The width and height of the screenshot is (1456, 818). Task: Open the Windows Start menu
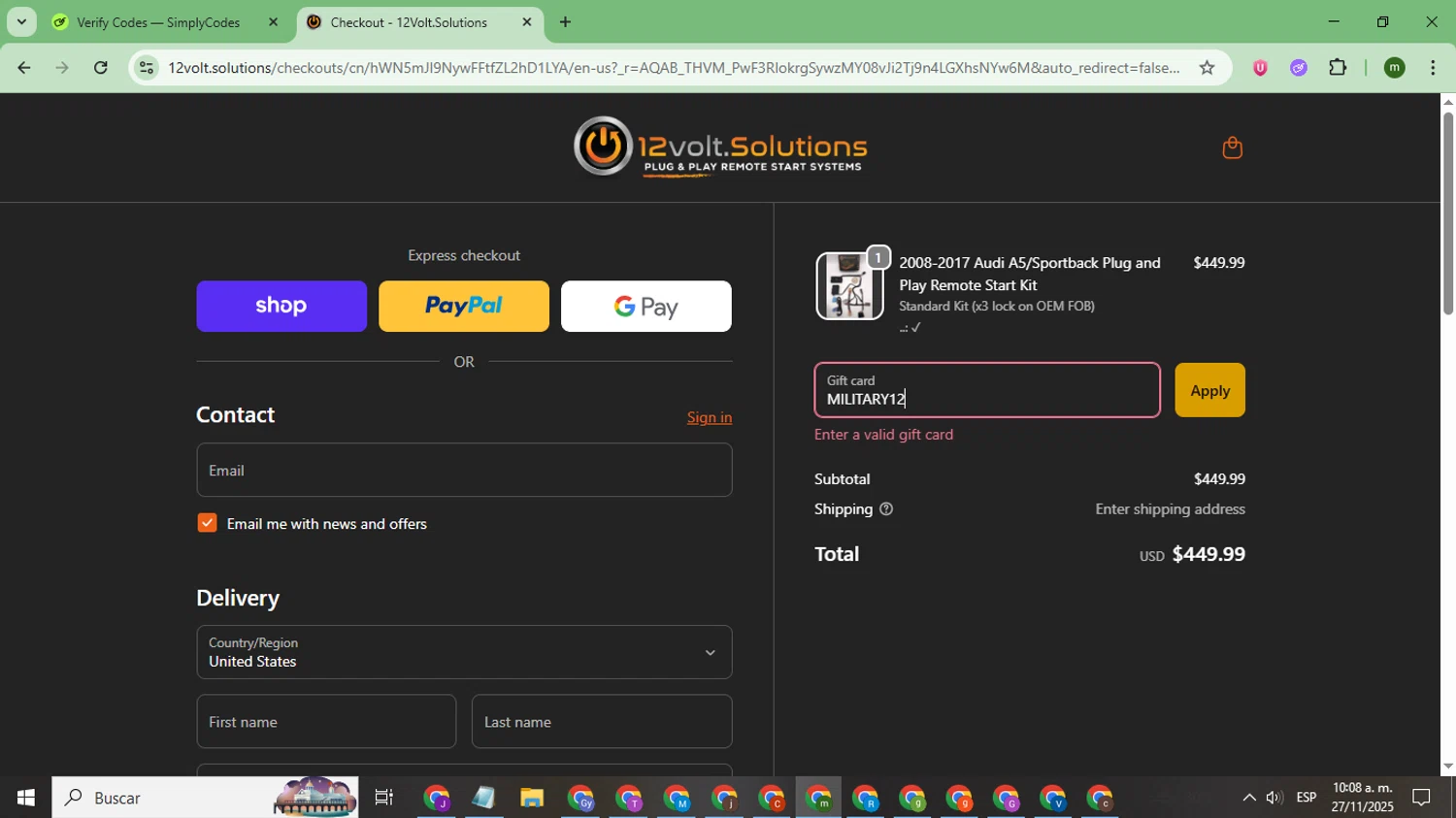(x=25, y=798)
